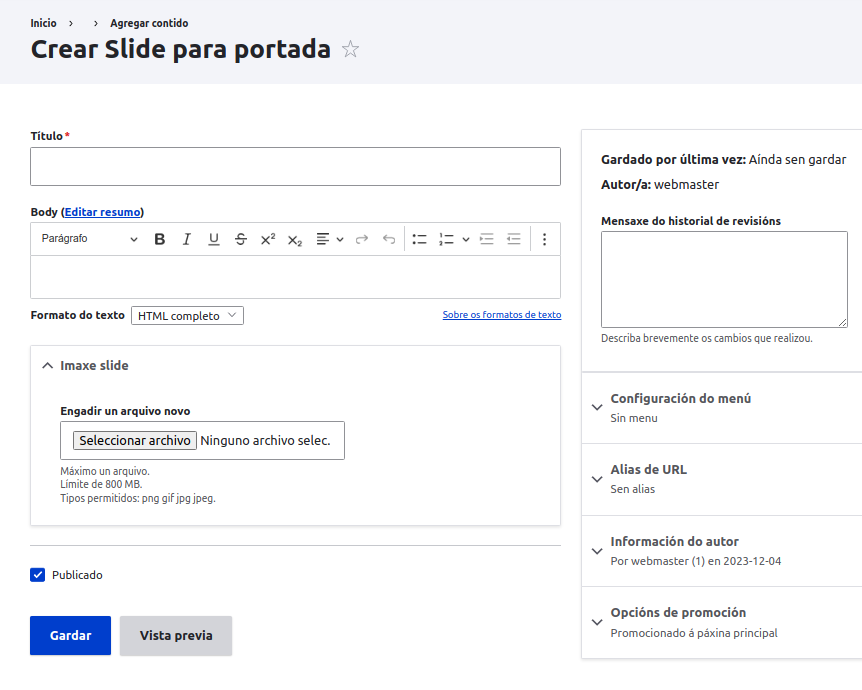Follow the Sobre os formatos de texto link
This screenshot has width=862, height=690.
[x=501, y=315]
